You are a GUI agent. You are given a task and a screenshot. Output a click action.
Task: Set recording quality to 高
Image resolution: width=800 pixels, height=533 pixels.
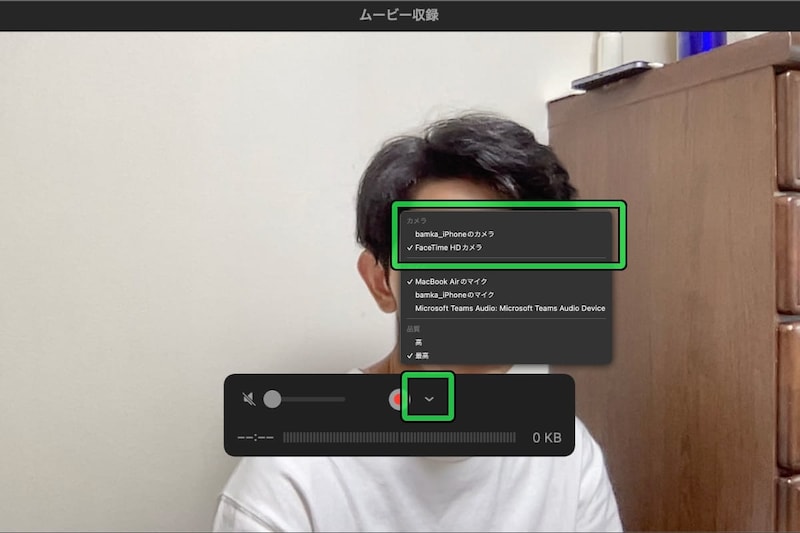418,342
